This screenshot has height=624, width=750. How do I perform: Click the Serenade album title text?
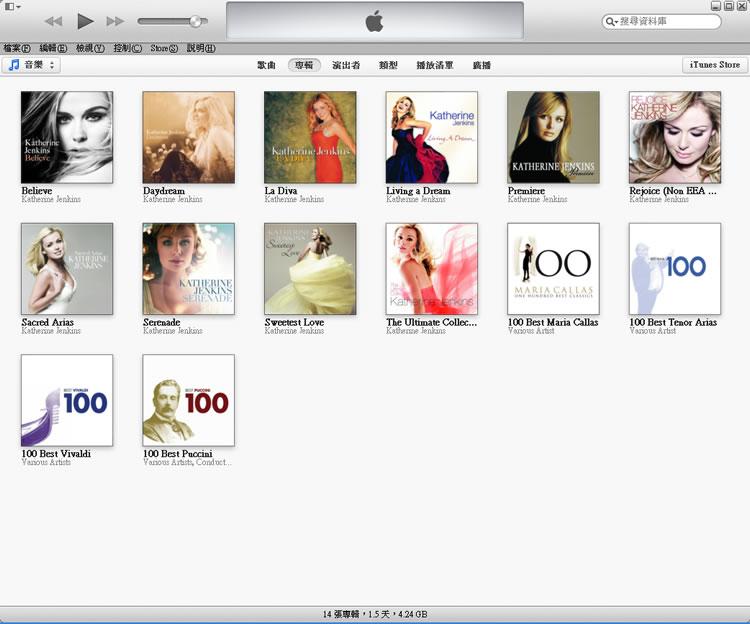pos(162,322)
